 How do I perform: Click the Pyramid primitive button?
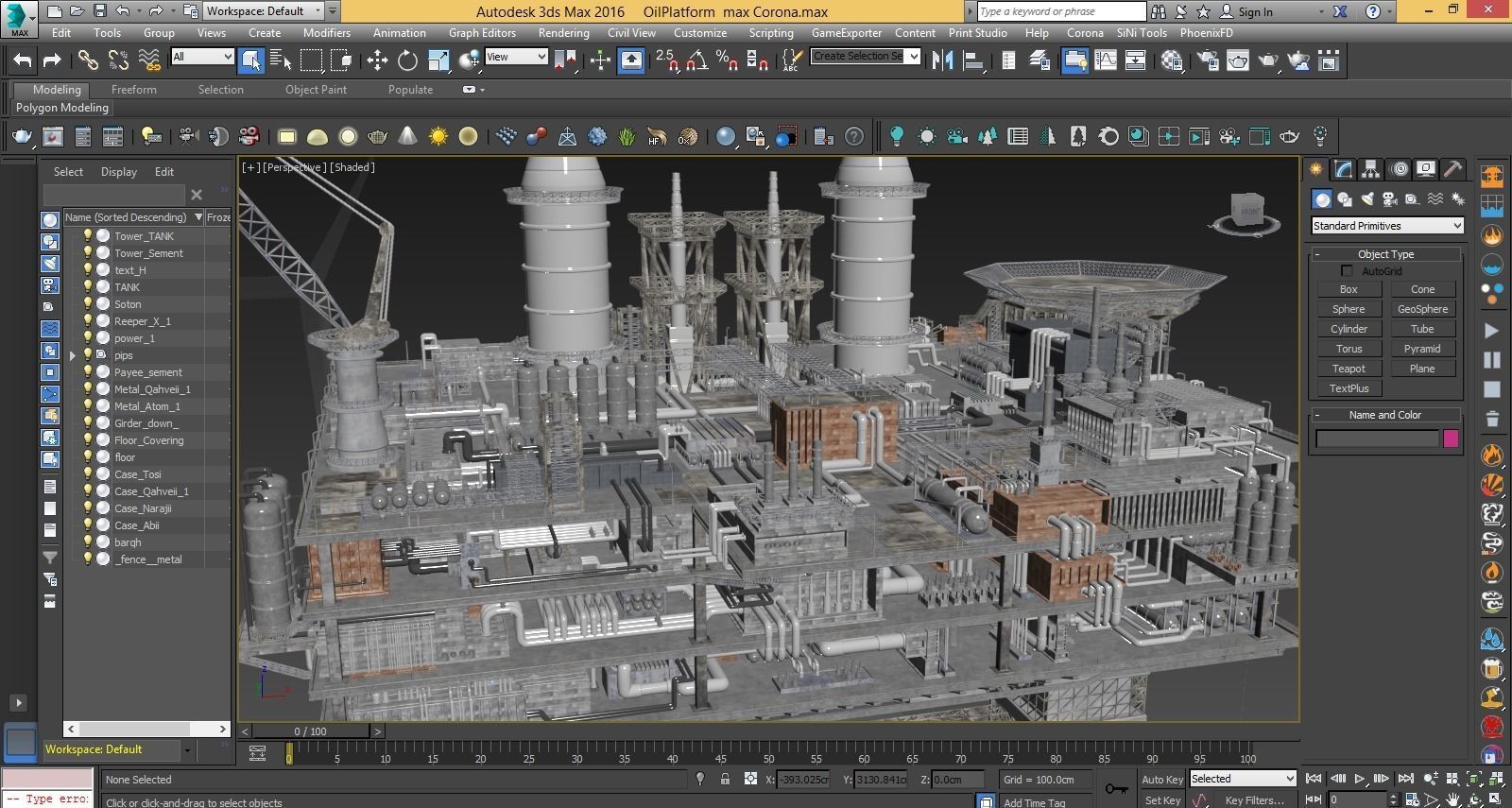[x=1422, y=349]
